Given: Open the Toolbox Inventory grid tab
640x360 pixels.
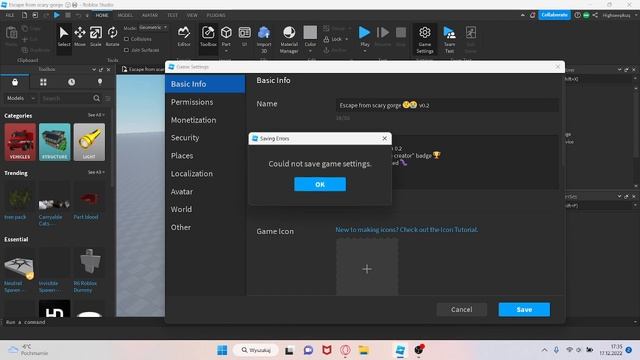Looking at the screenshot, I should [43, 82].
